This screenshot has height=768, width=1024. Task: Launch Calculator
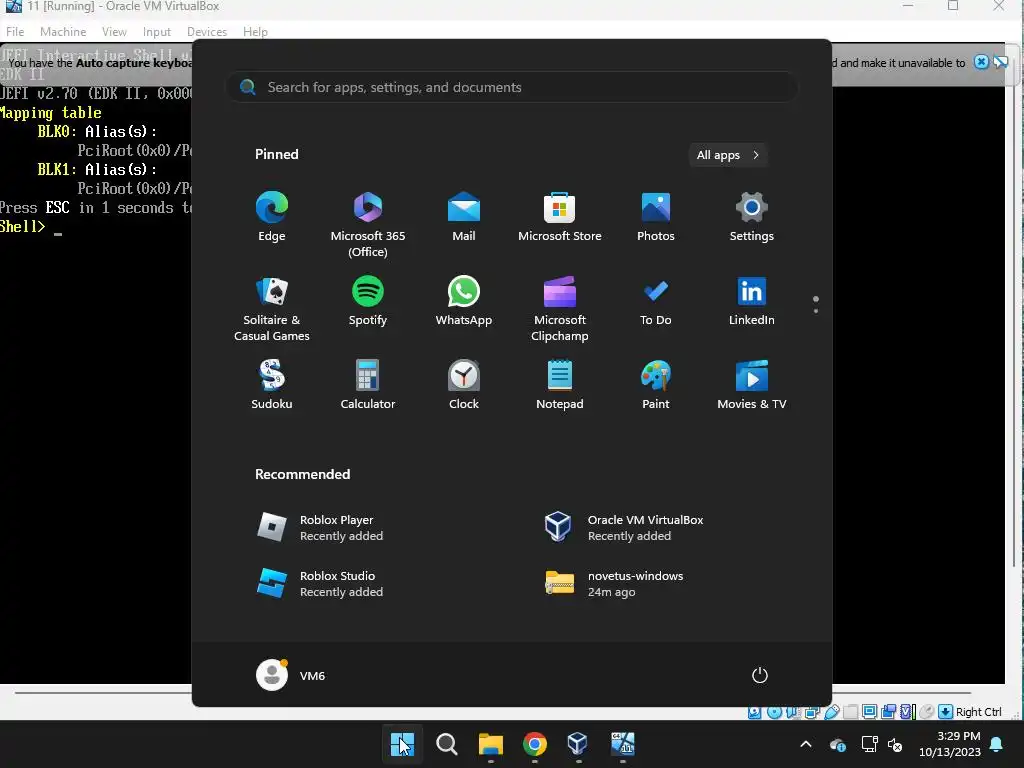pyautogui.click(x=368, y=385)
